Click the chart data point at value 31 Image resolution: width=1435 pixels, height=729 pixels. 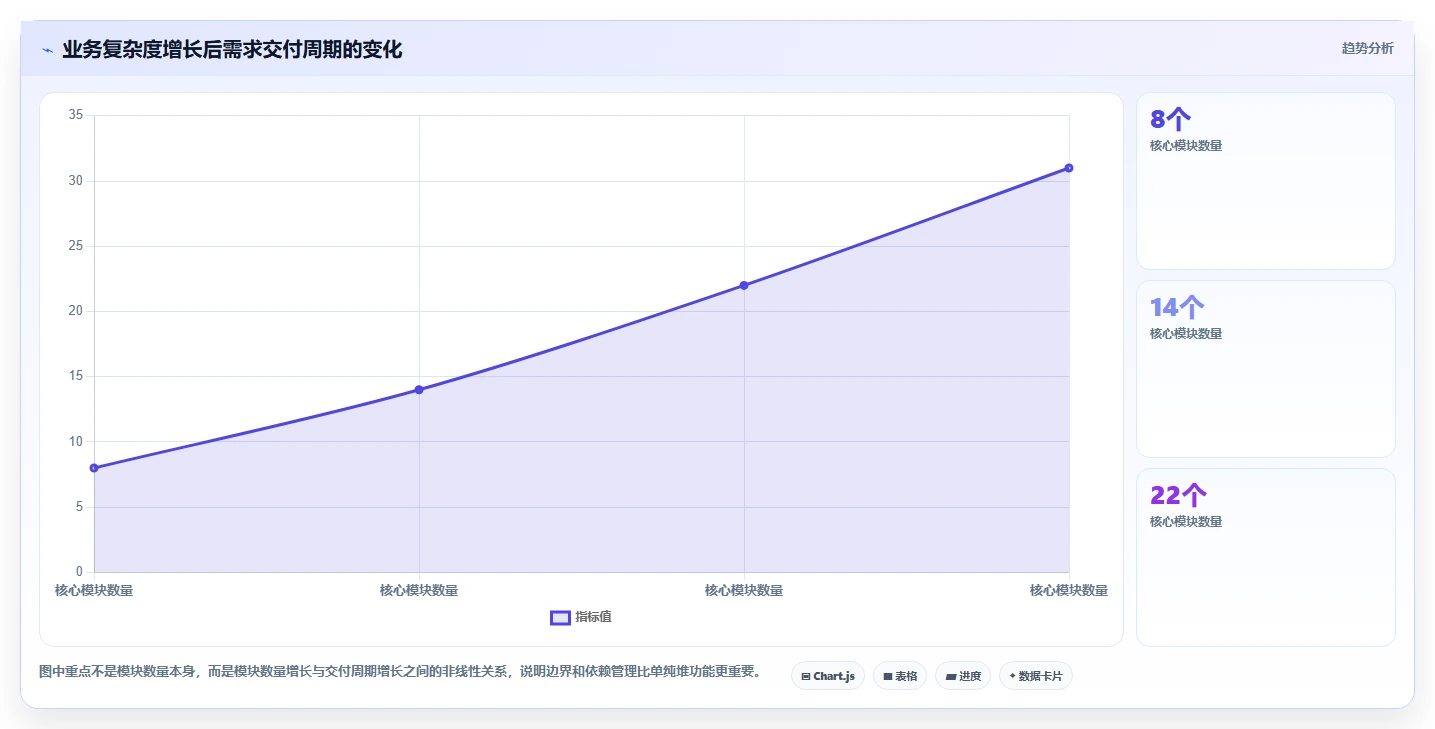[x=1069, y=168]
